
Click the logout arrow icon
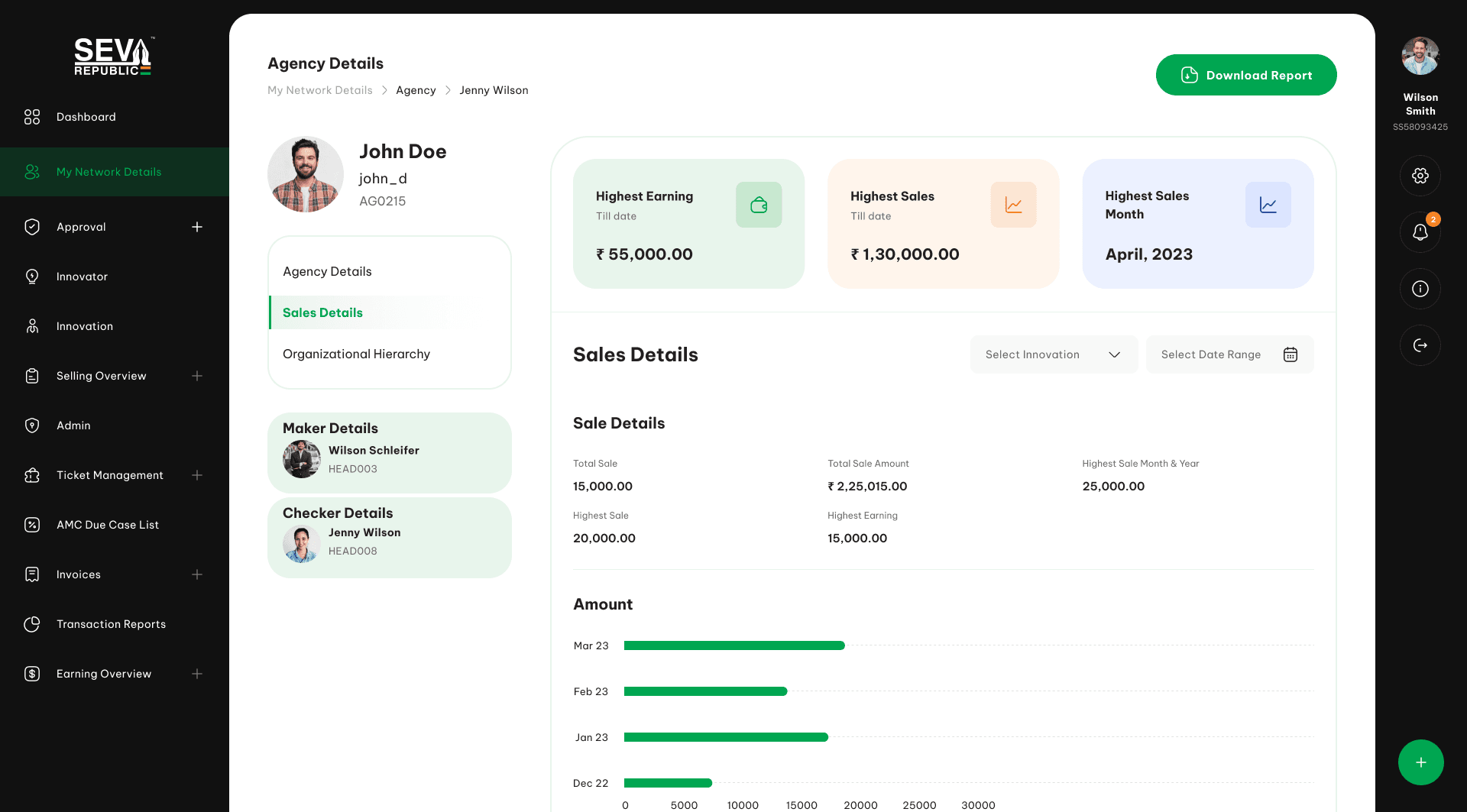(x=1420, y=345)
